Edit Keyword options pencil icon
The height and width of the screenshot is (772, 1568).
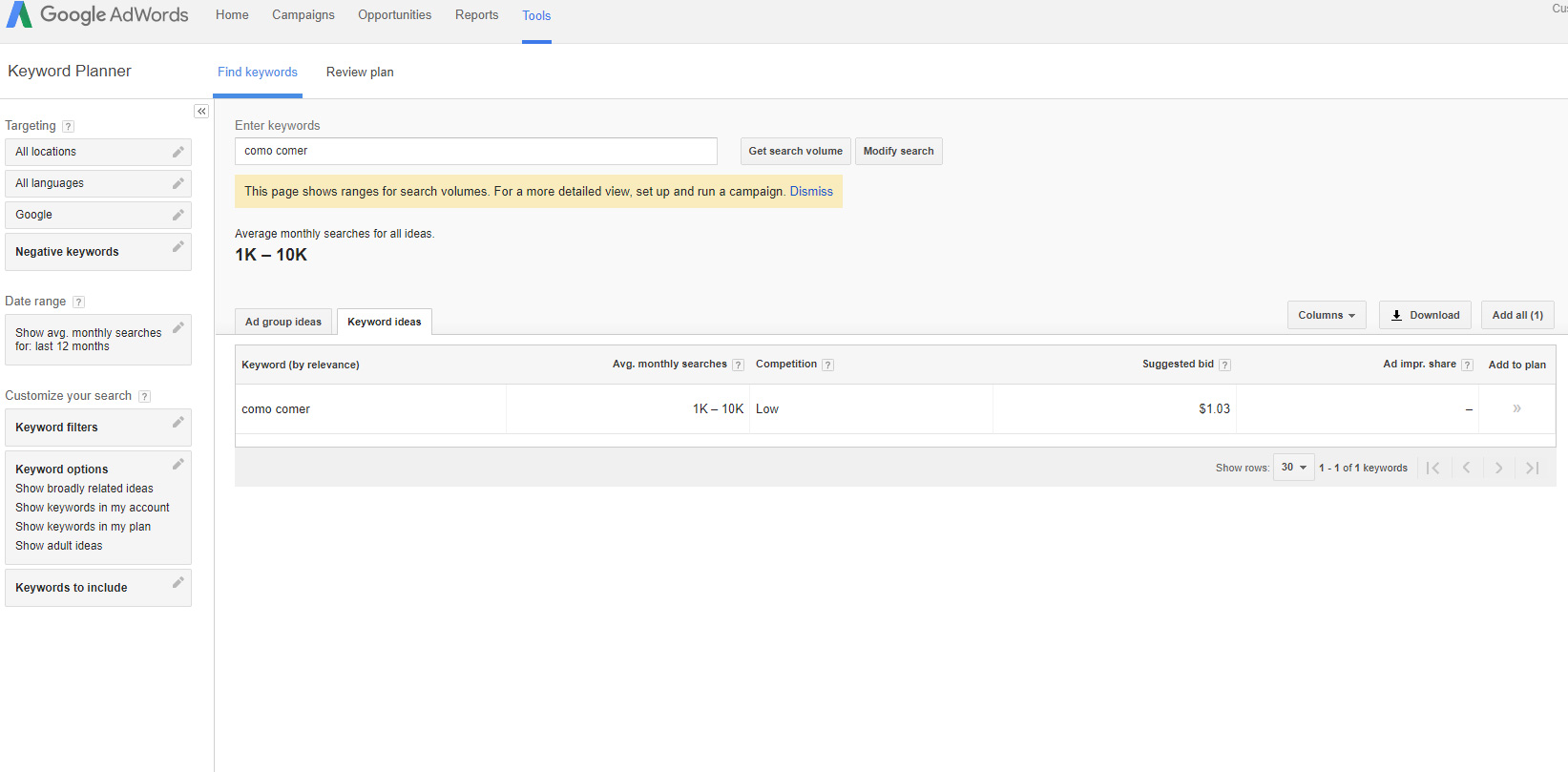[x=178, y=465]
